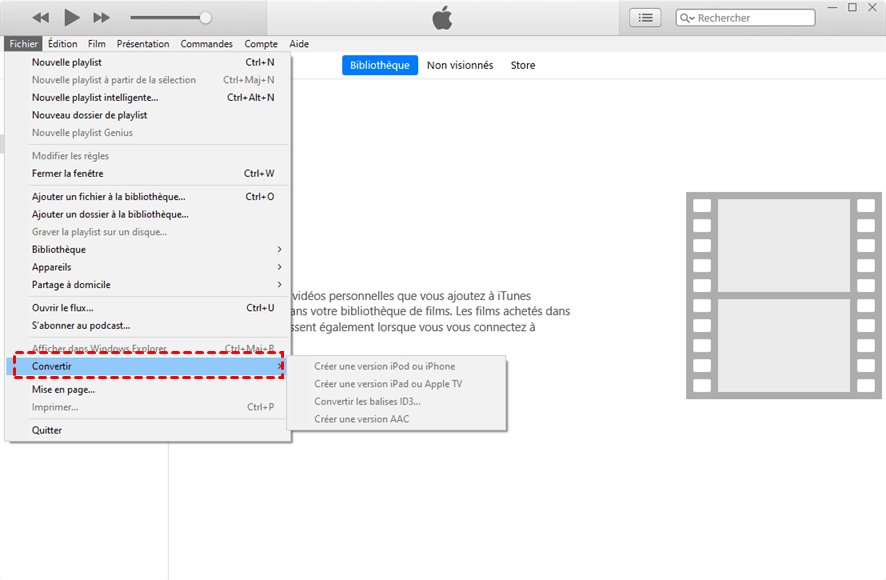886x580 pixels.
Task: Switch to the Non visionnés tab
Action: [460, 65]
